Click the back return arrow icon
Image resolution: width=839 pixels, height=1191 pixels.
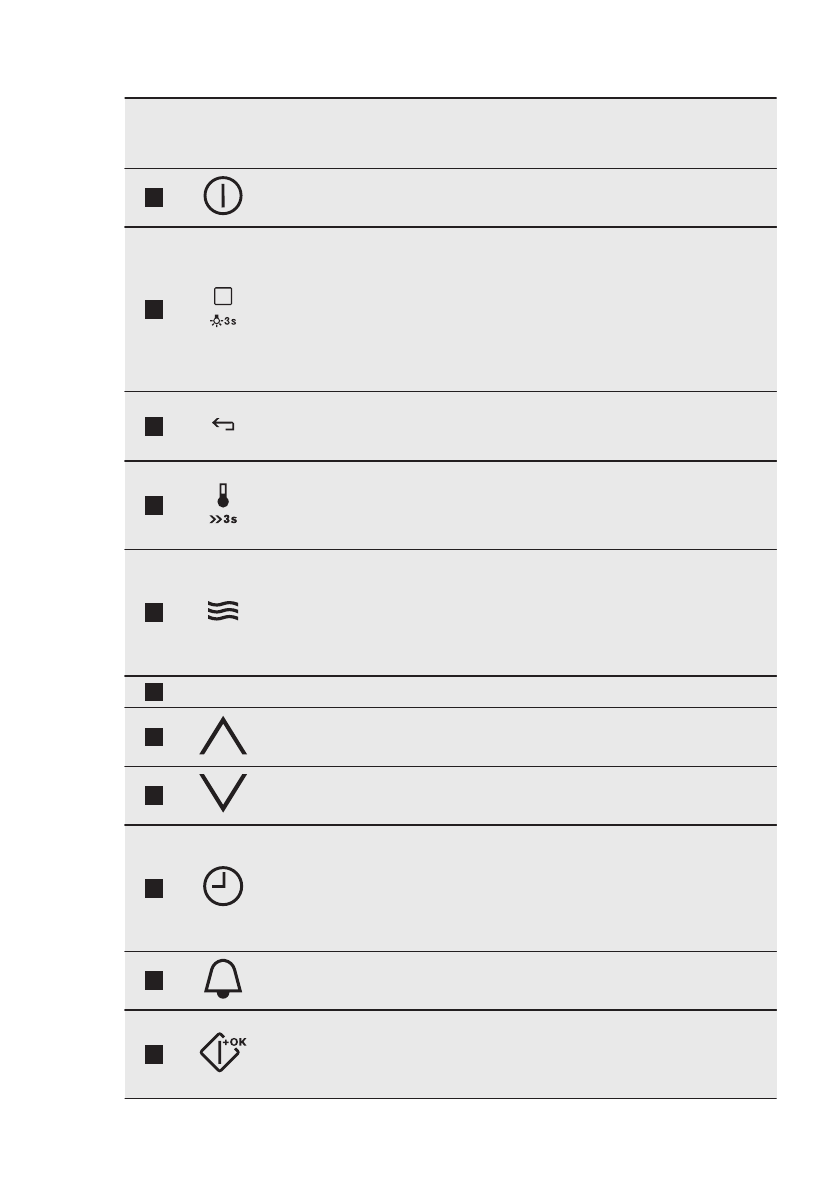[223, 426]
